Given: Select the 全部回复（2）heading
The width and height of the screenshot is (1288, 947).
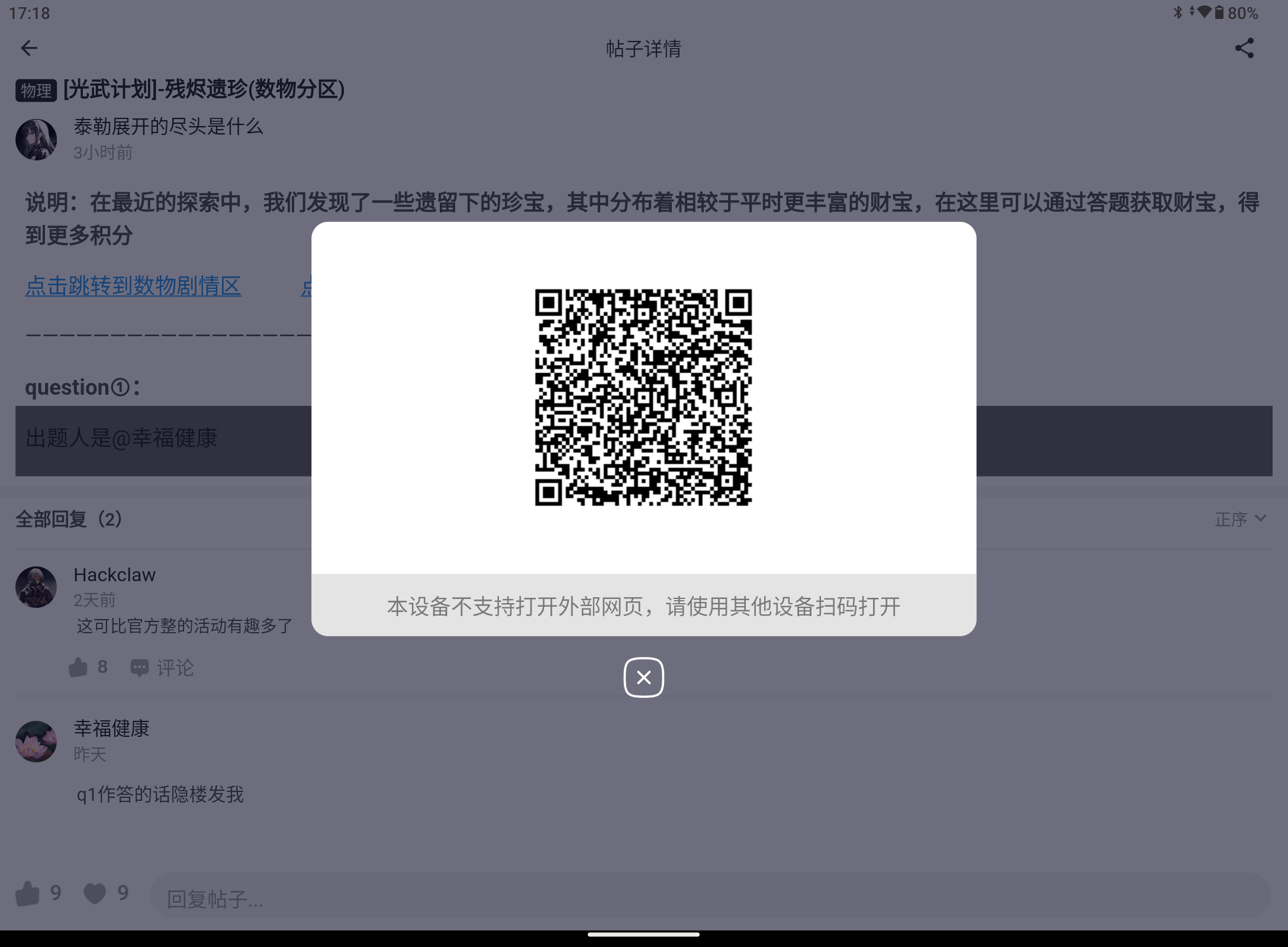Looking at the screenshot, I should [x=69, y=519].
